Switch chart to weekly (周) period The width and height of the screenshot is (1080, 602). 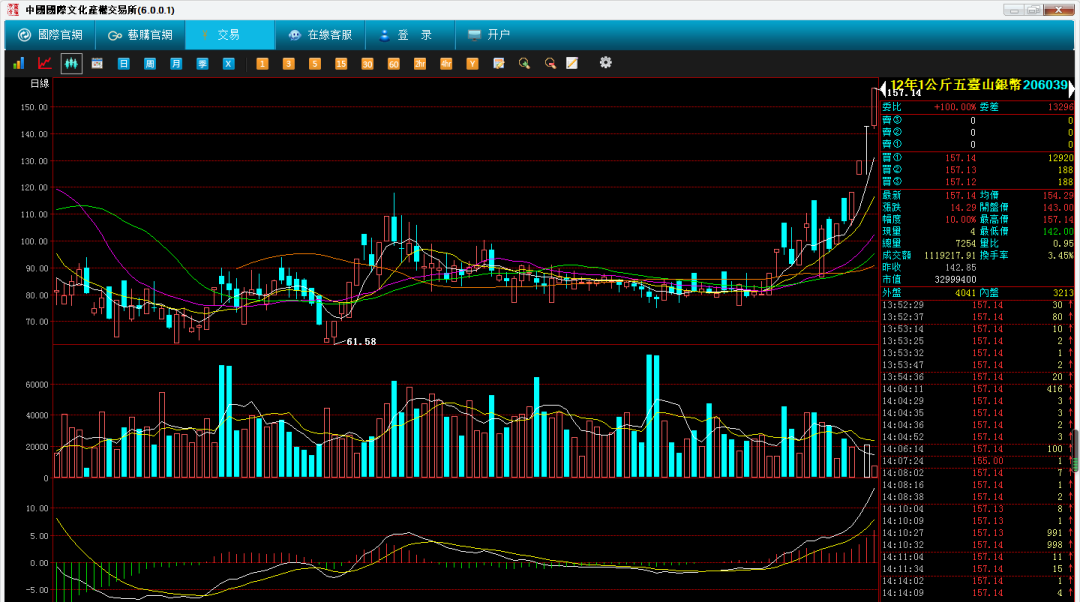(x=149, y=63)
